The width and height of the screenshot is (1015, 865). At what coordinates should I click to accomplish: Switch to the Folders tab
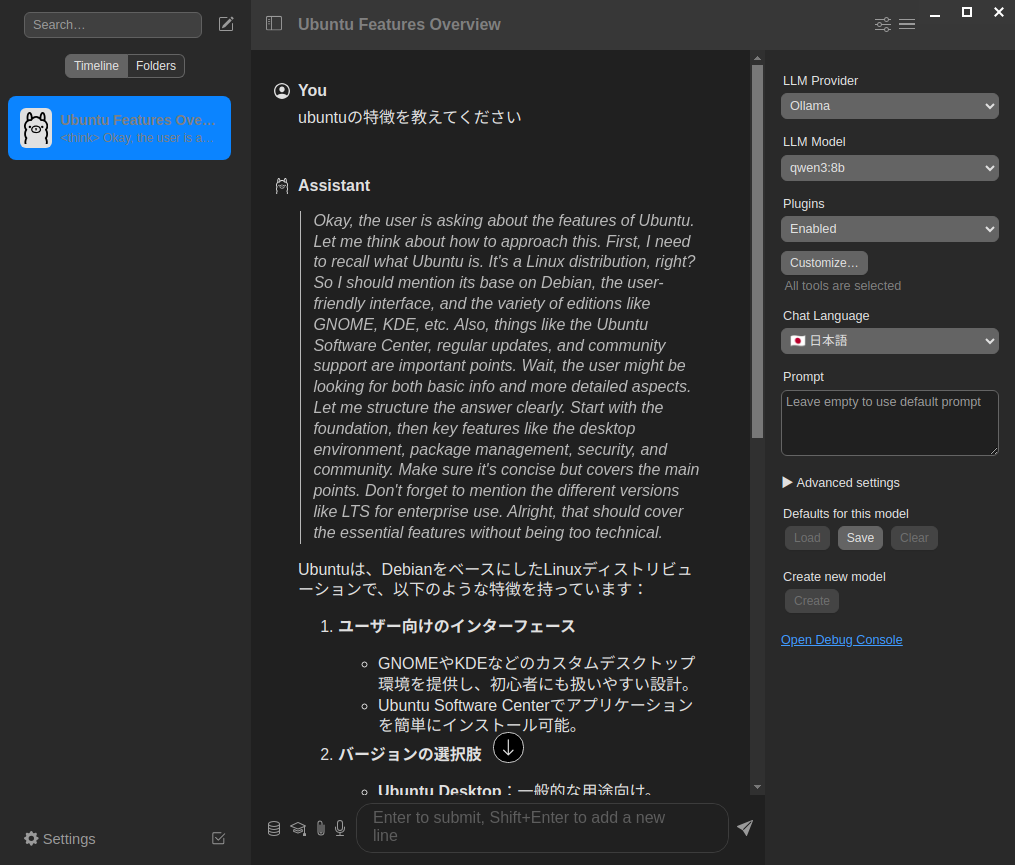[156, 65]
